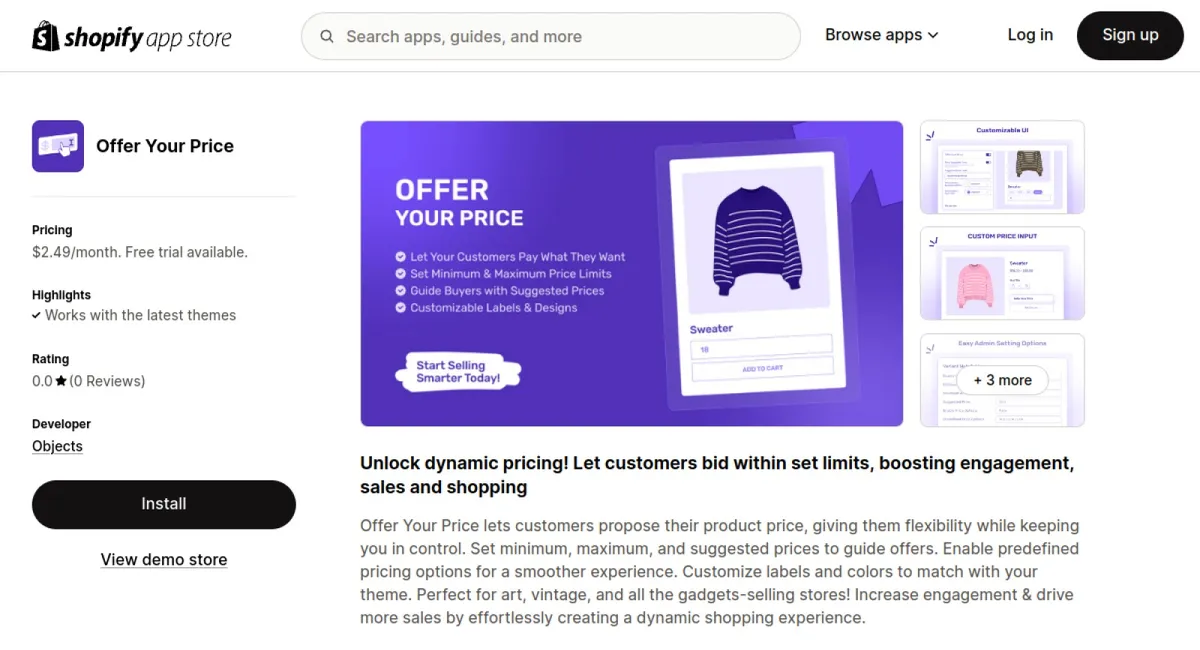The image size is (1200, 650).
Task: Click the Log in link
Action: click(x=1030, y=35)
